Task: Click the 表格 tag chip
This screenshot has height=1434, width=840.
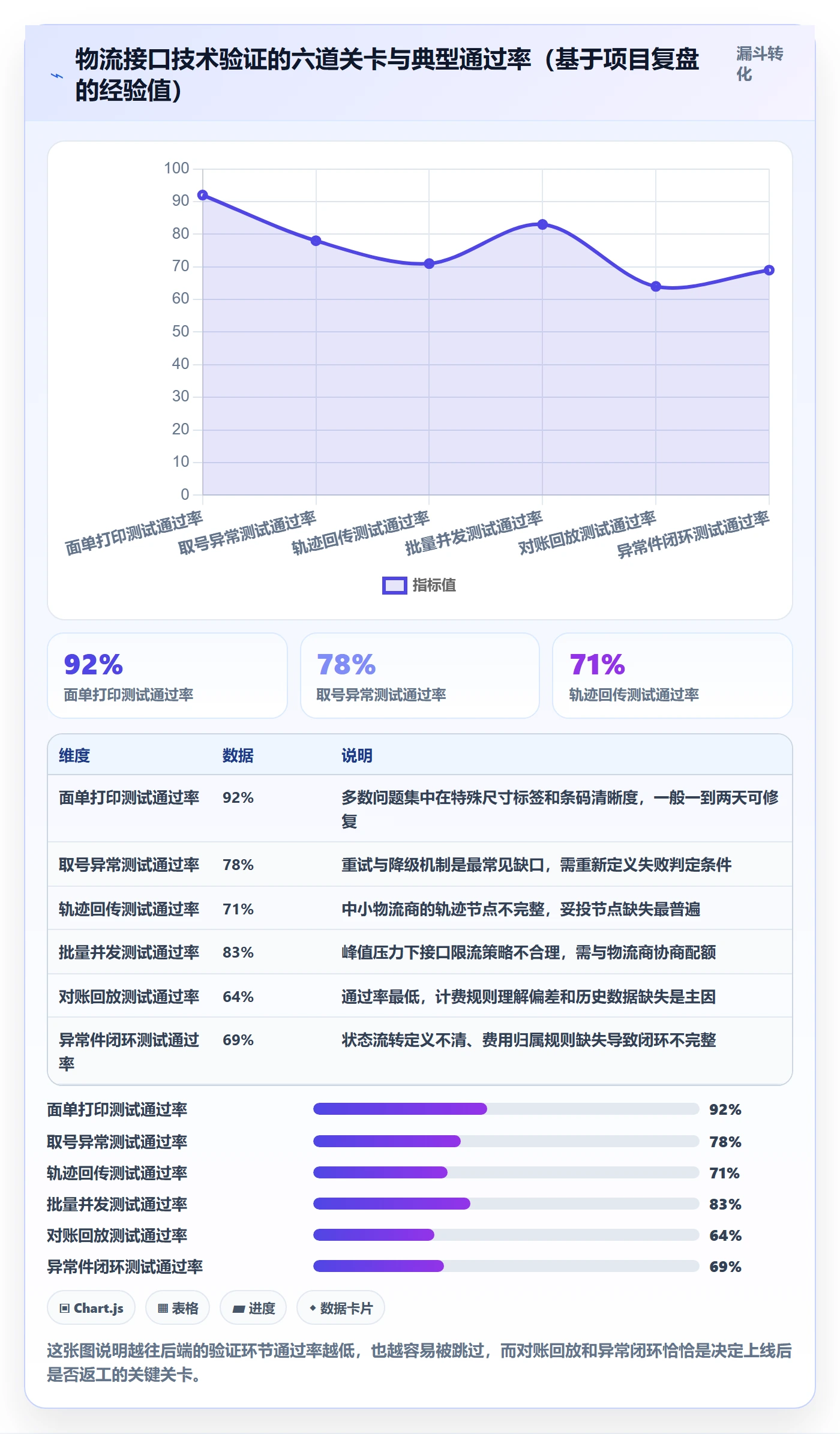Action: click(178, 1308)
